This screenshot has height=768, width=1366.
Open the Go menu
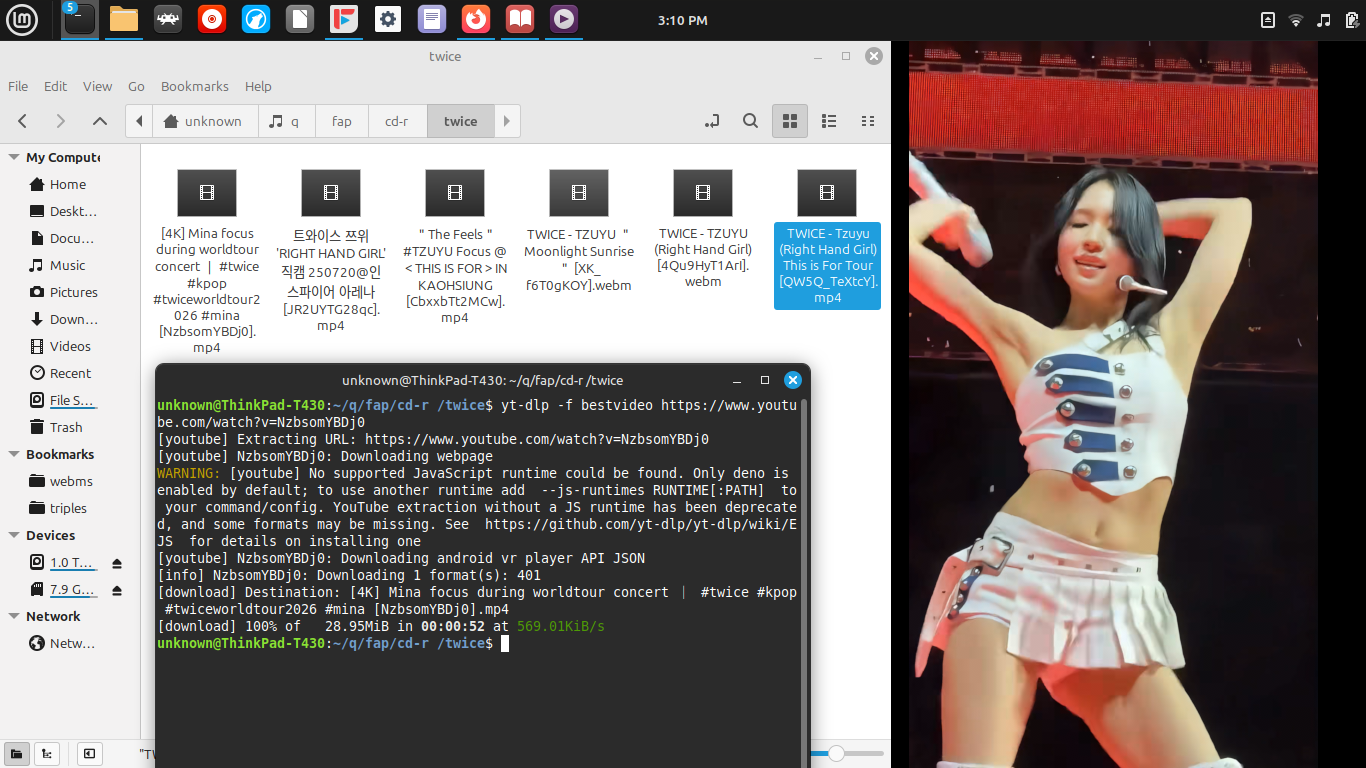(x=137, y=86)
